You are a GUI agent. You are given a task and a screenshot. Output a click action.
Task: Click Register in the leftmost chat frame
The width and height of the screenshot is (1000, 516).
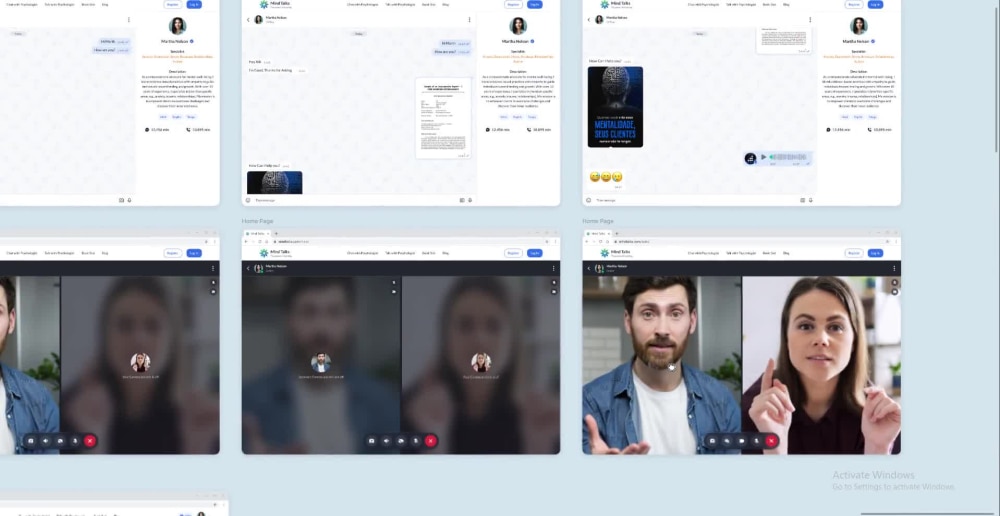tap(173, 4)
